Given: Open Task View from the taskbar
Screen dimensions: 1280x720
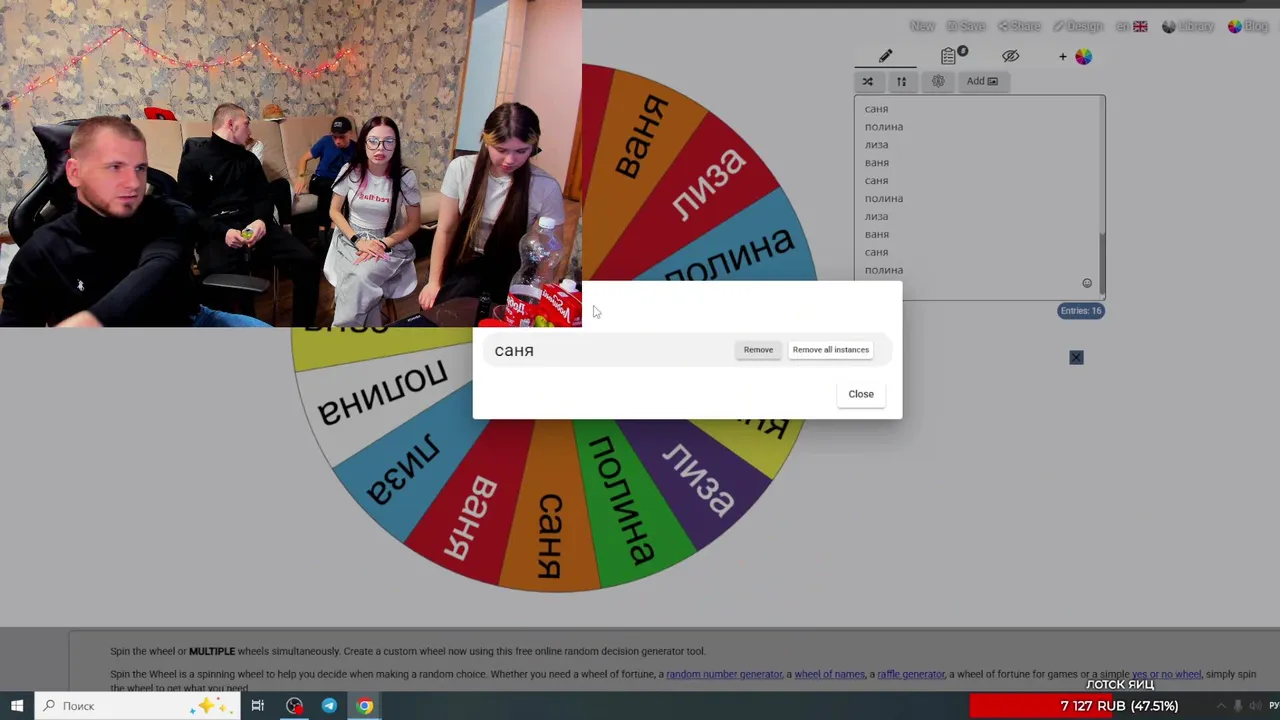Looking at the screenshot, I should pyautogui.click(x=258, y=706).
